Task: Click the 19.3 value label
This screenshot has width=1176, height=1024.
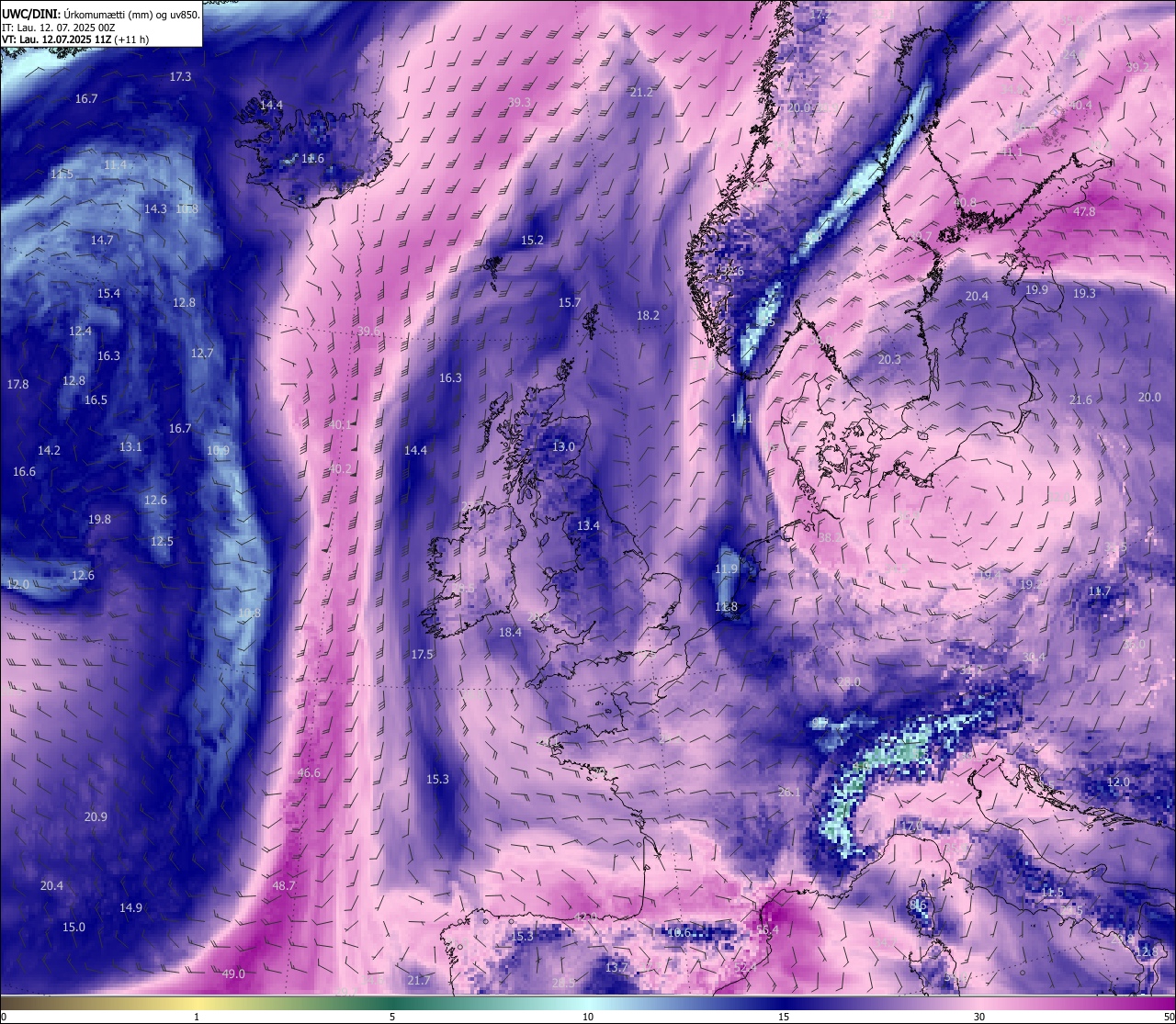Action: [1084, 294]
